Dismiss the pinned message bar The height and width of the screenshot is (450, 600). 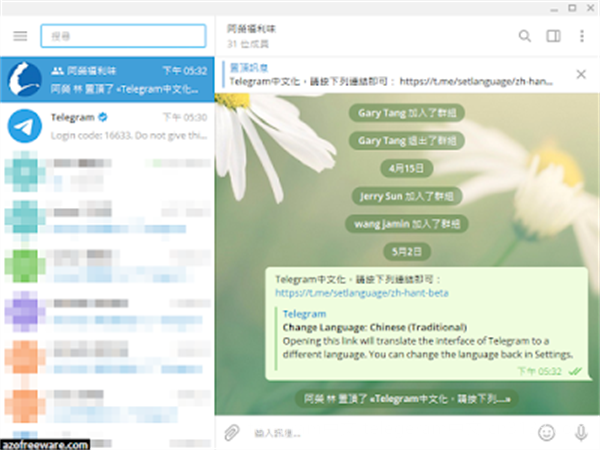(x=581, y=74)
